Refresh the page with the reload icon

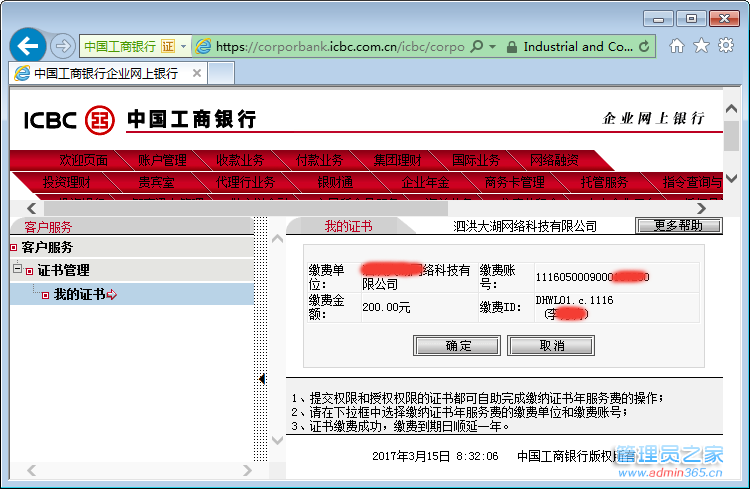click(644, 46)
